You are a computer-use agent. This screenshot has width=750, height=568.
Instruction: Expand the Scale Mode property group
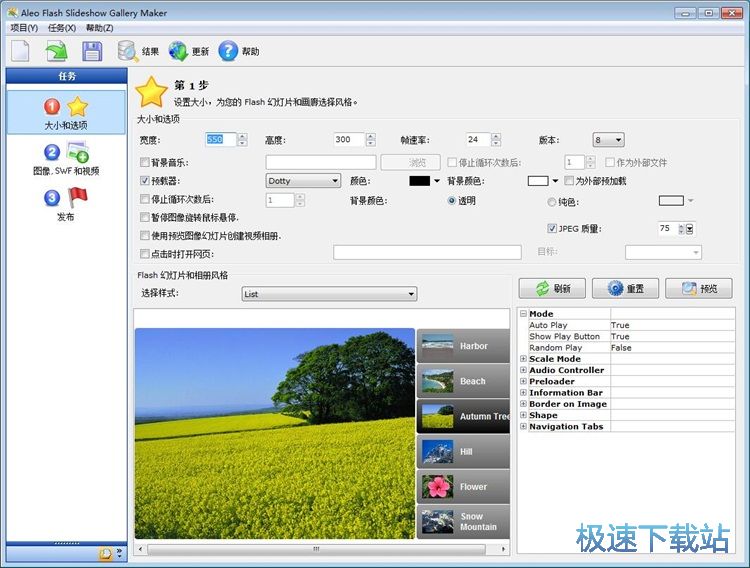[x=523, y=359]
